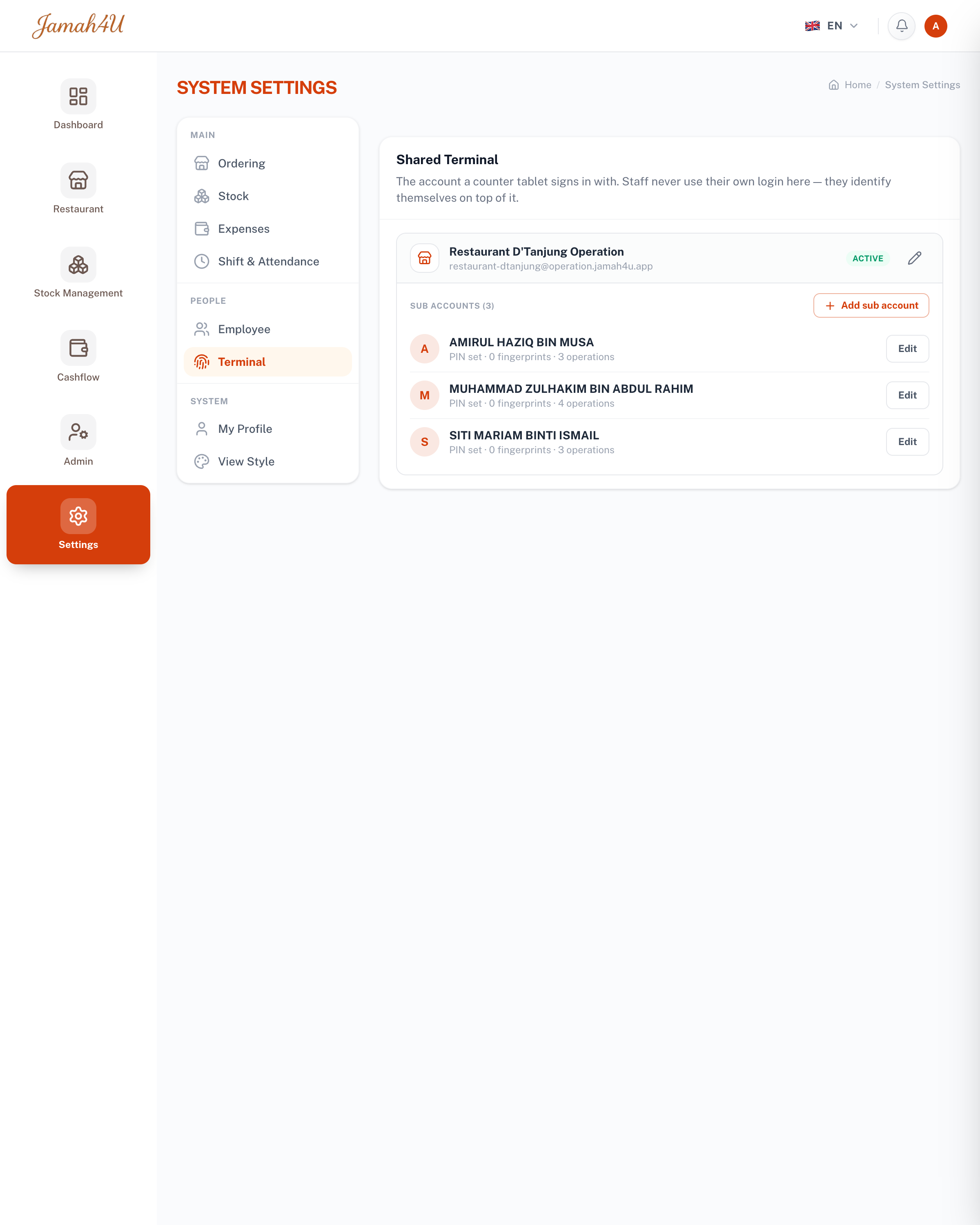This screenshot has height=1225, width=980.
Task: Click the Dashboard label in sidebar
Action: coord(78,125)
